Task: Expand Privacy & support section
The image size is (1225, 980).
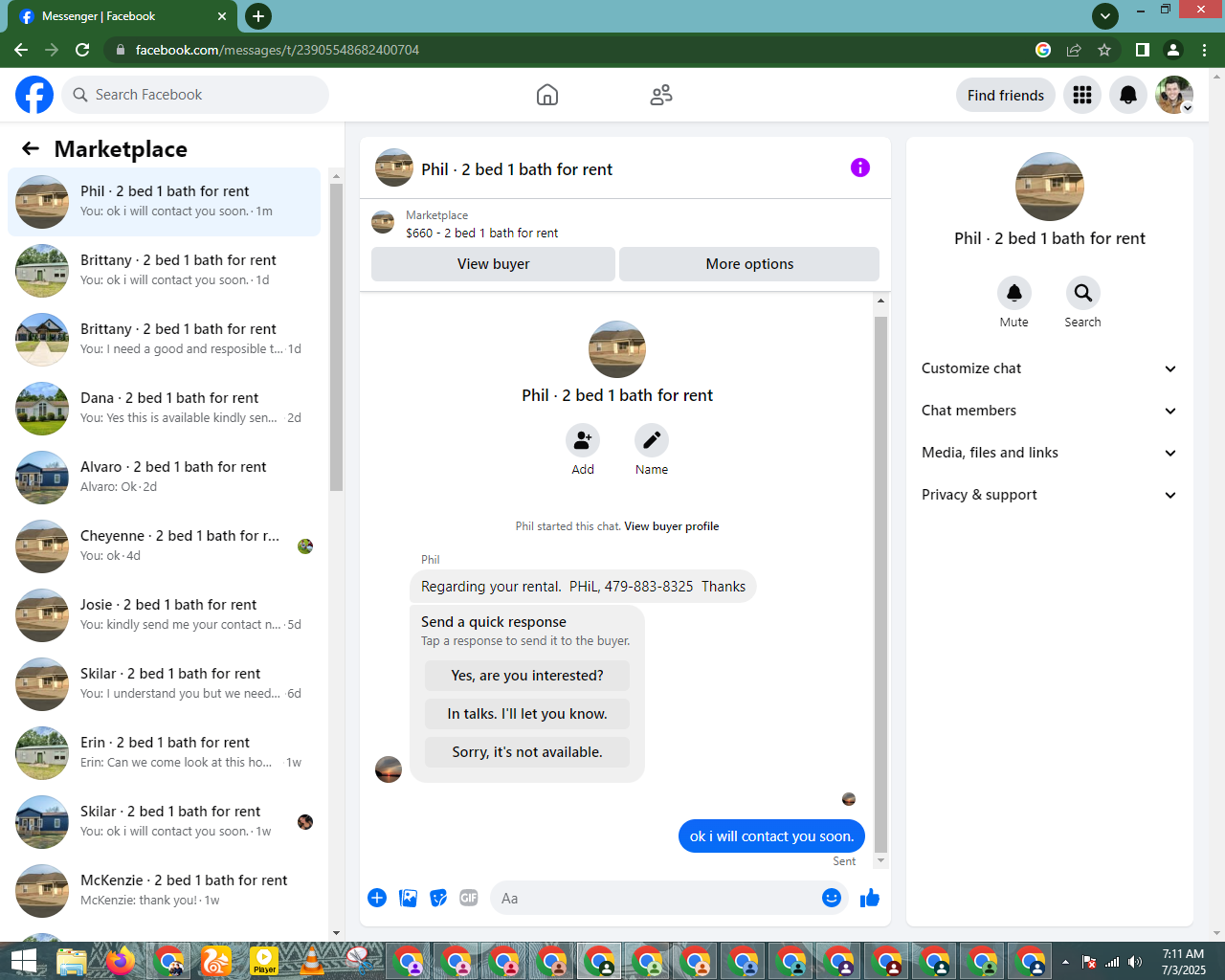Action: coord(1050,495)
